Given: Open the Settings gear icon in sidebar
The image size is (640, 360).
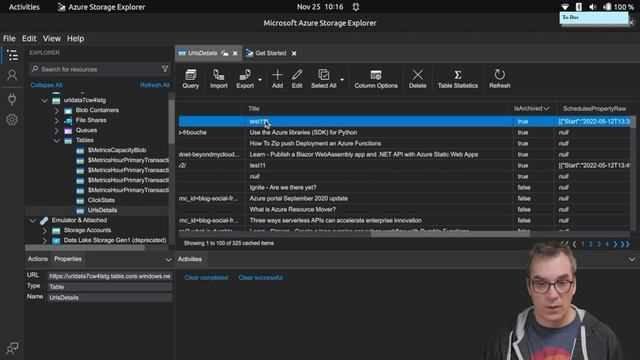Looking at the screenshot, I should (x=12, y=120).
